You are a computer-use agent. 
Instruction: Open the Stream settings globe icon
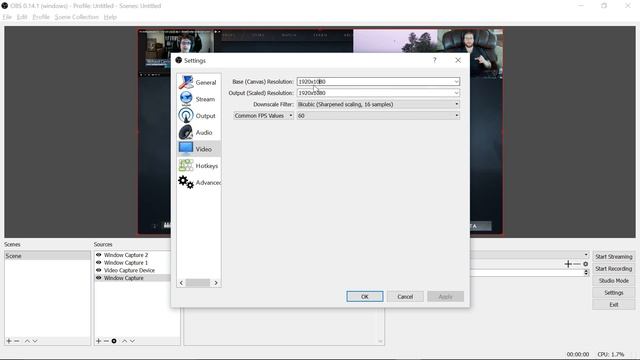(186, 99)
